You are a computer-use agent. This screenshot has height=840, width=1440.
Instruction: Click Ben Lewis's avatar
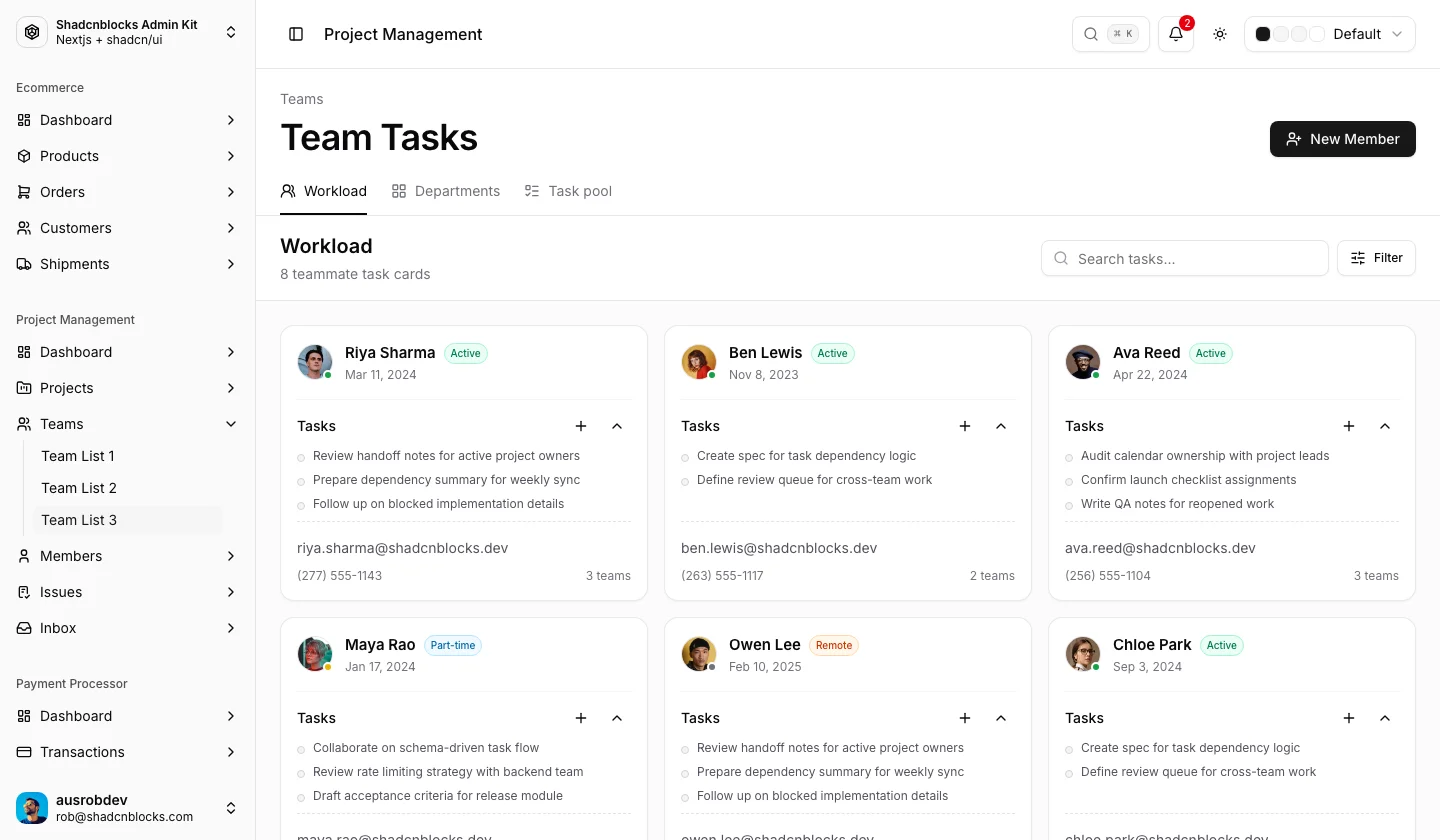coord(699,362)
